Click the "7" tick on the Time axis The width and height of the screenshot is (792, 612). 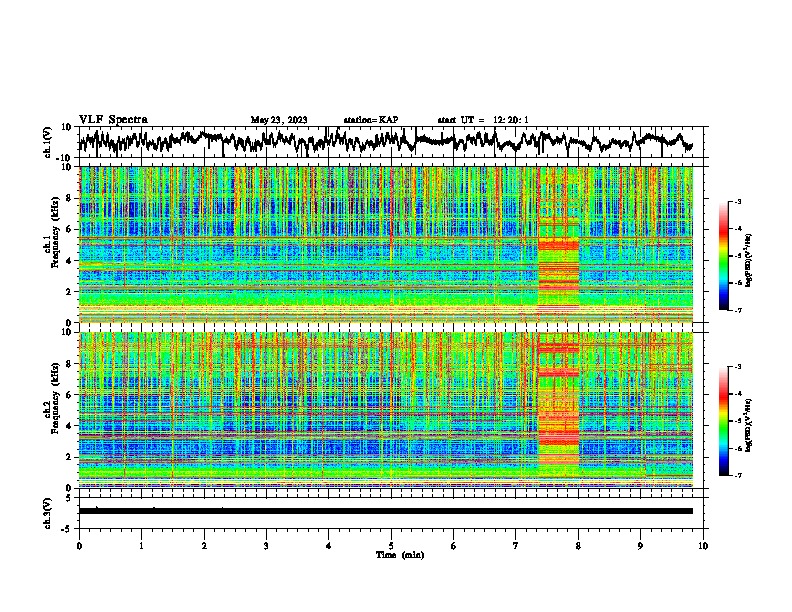[x=516, y=546]
